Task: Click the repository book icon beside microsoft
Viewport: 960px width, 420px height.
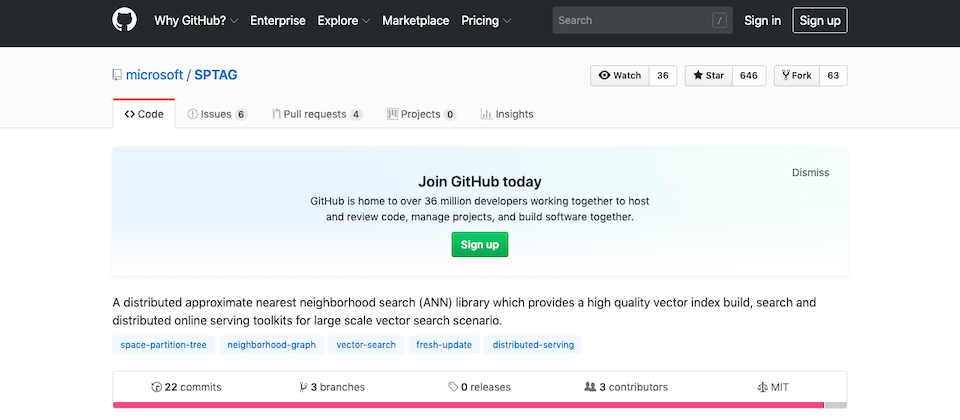Action: click(x=117, y=75)
